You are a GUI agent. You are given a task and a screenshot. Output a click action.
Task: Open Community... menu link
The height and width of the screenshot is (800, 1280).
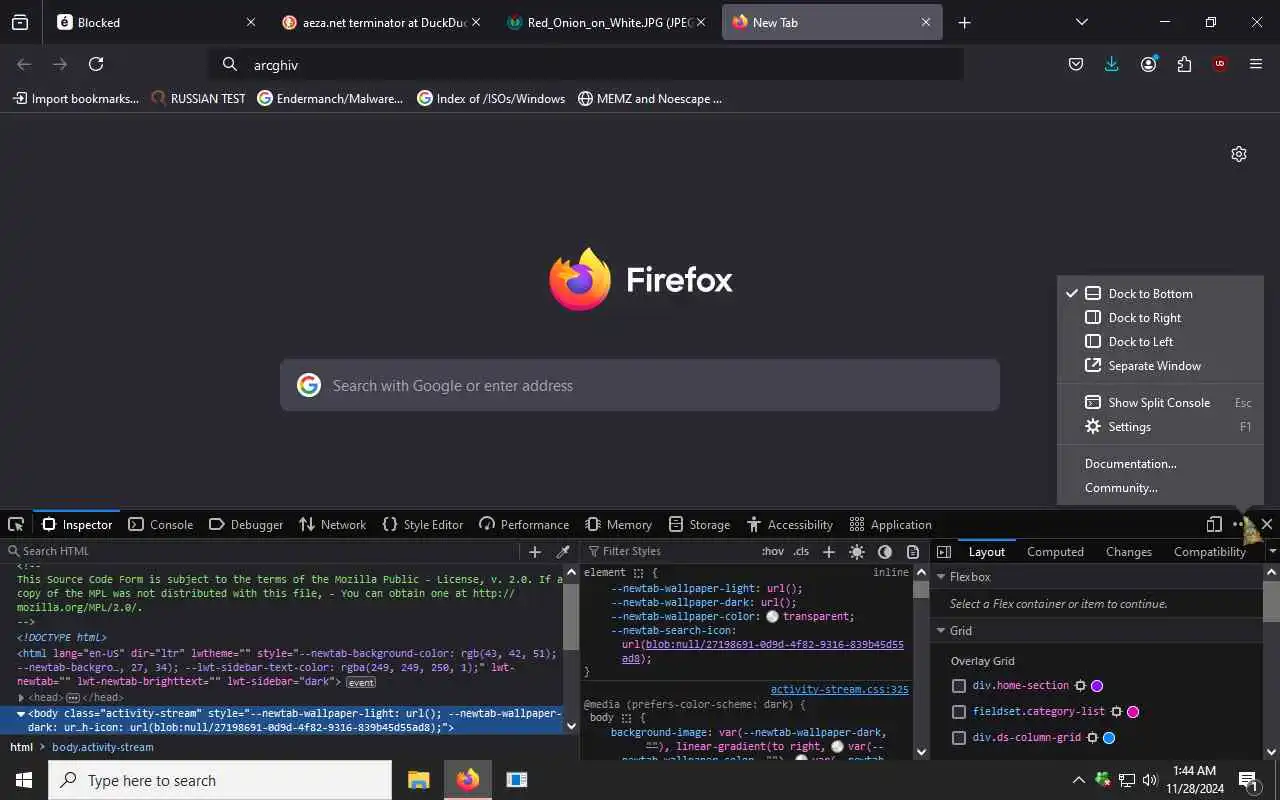[1160, 487]
